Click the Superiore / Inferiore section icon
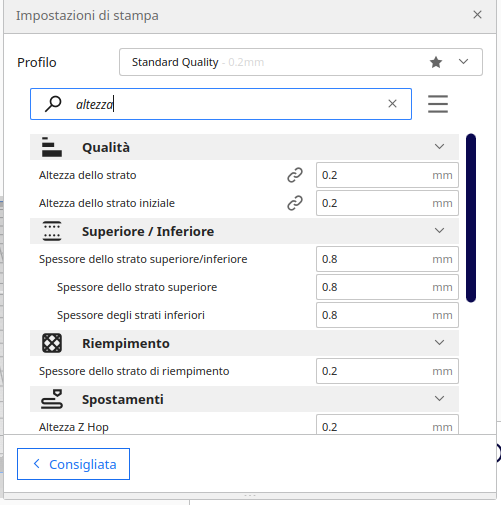The image size is (501, 505). pyautogui.click(x=52, y=231)
